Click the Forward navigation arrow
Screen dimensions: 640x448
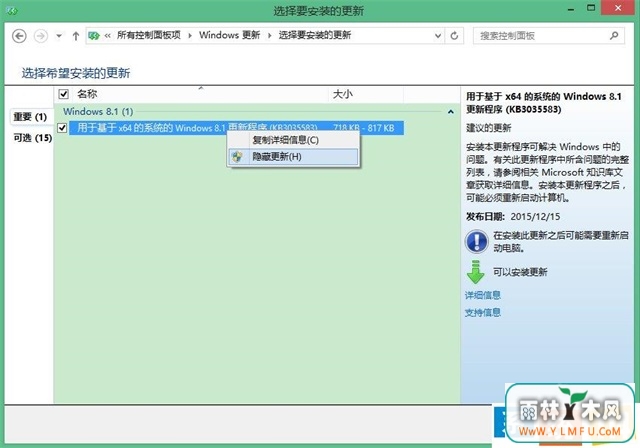click(x=40, y=36)
